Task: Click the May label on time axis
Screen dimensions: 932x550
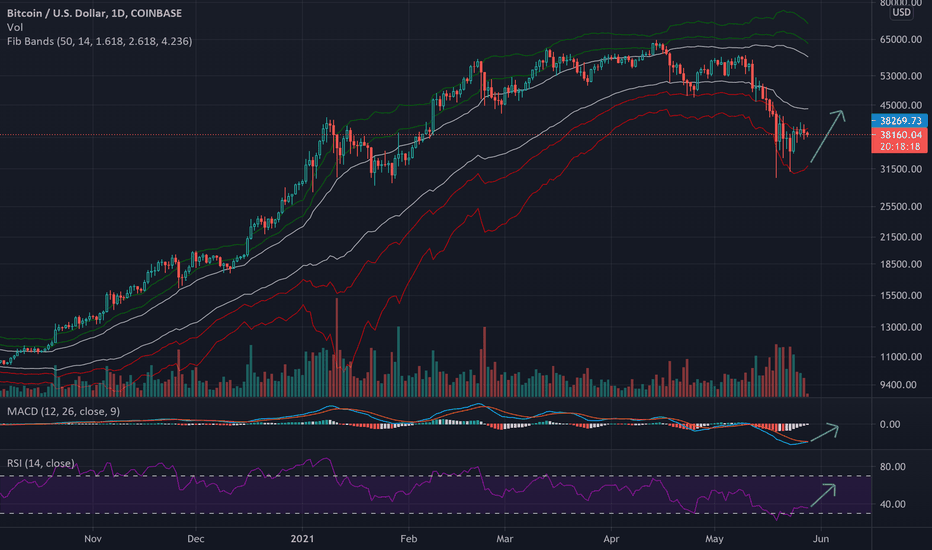Action: [714, 539]
